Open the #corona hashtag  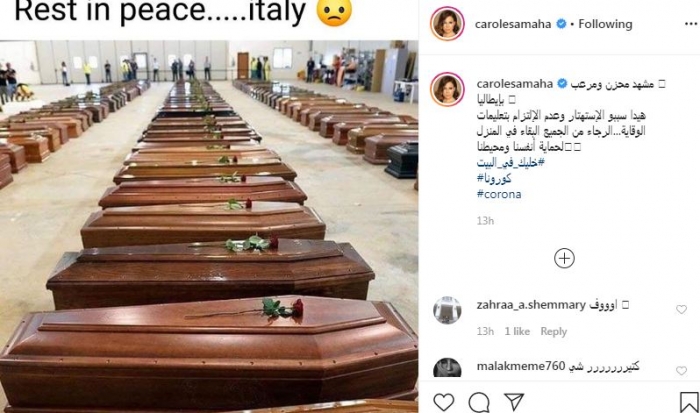(x=499, y=194)
